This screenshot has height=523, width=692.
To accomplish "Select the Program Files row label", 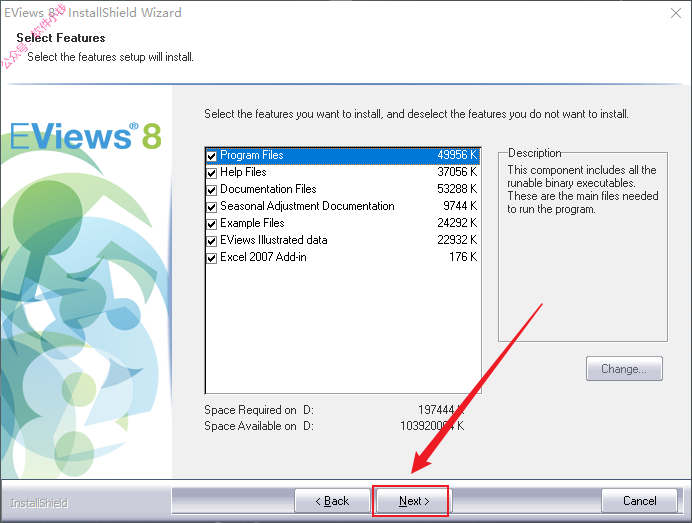I will tap(252, 155).
